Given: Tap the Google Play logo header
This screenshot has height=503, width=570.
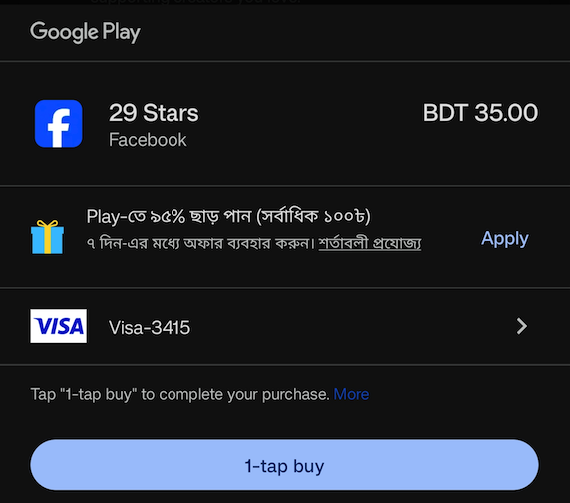Looking at the screenshot, I should [85, 32].
